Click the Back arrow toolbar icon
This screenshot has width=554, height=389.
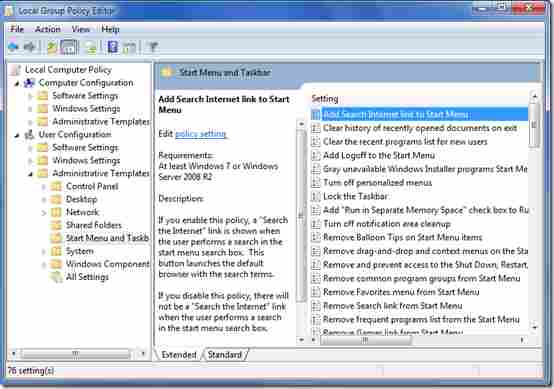tap(13, 47)
